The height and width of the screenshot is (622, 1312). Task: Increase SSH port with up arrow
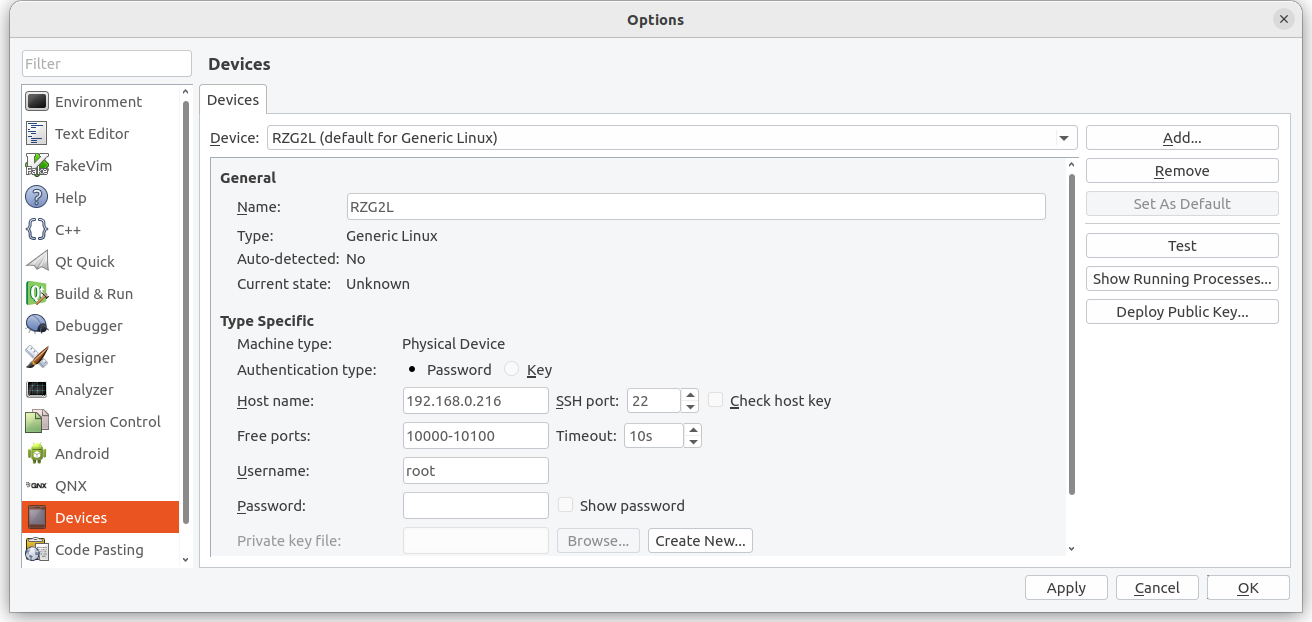[x=690, y=395]
